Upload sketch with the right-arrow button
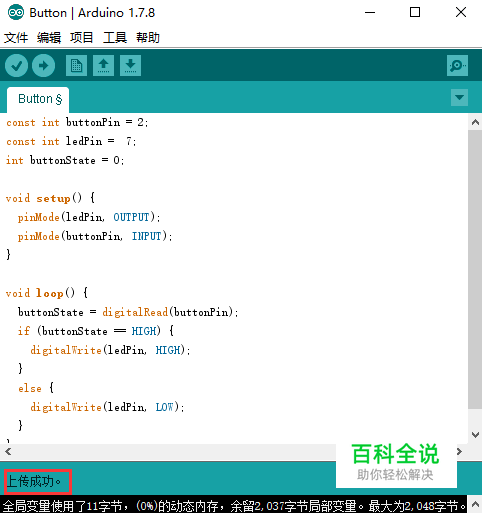Viewport: 482px width, 513px height. coord(43,66)
